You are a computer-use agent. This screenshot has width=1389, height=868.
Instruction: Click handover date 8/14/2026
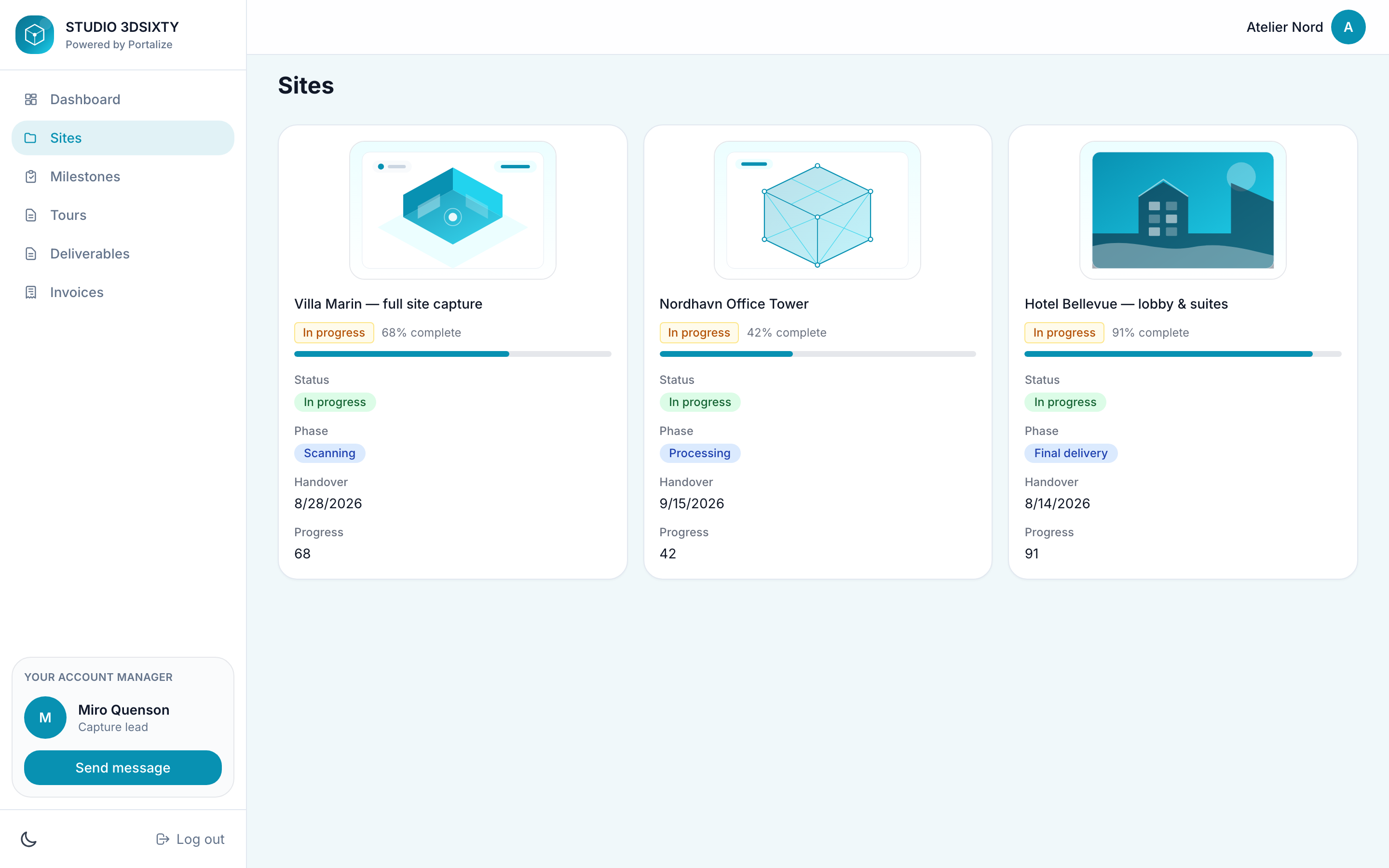pyautogui.click(x=1057, y=503)
